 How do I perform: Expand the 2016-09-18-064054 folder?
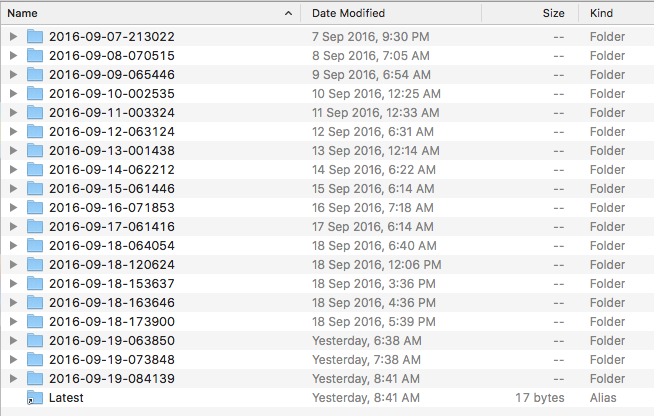(x=13, y=246)
